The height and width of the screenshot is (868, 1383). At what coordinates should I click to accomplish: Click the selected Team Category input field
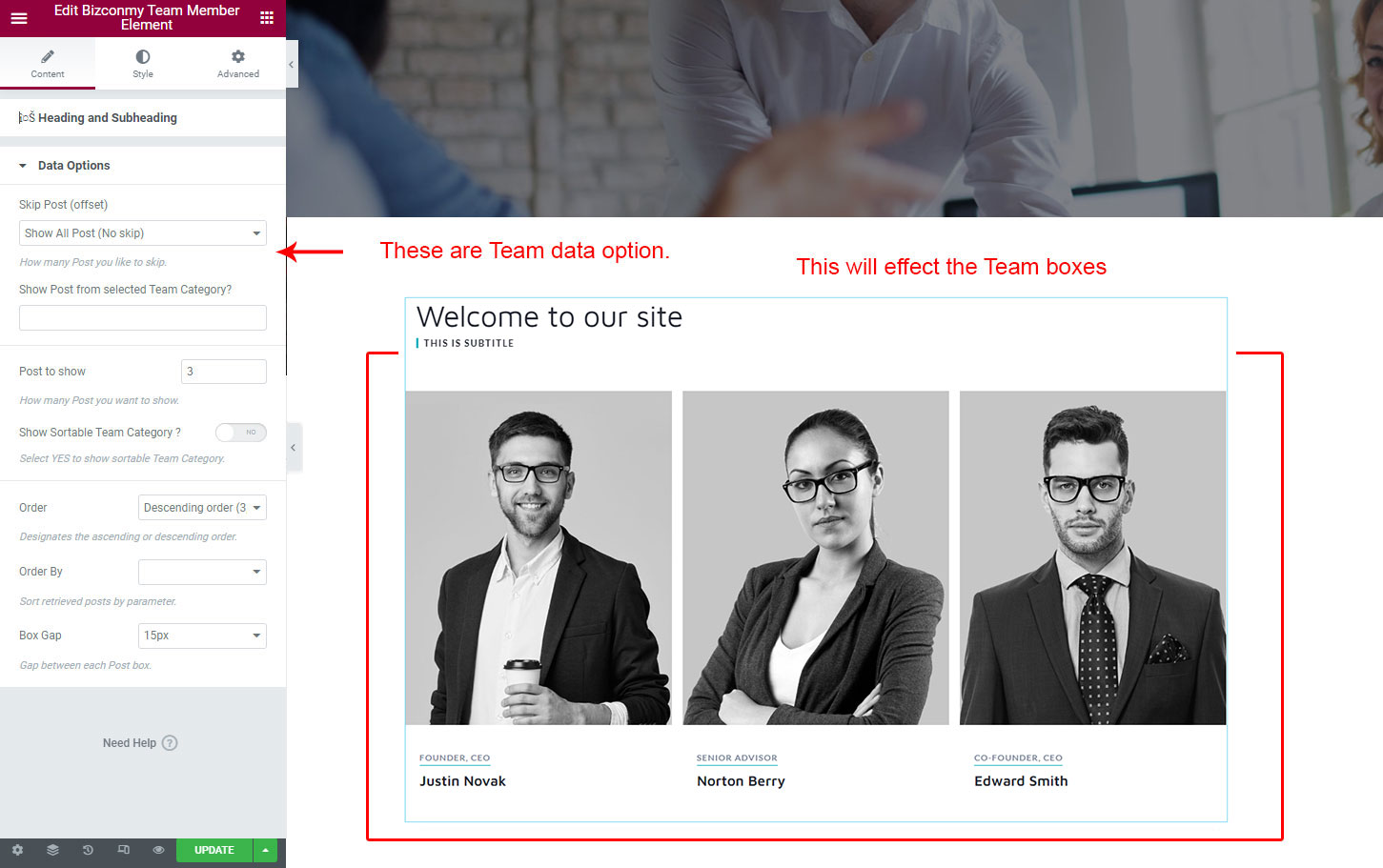pos(143,318)
